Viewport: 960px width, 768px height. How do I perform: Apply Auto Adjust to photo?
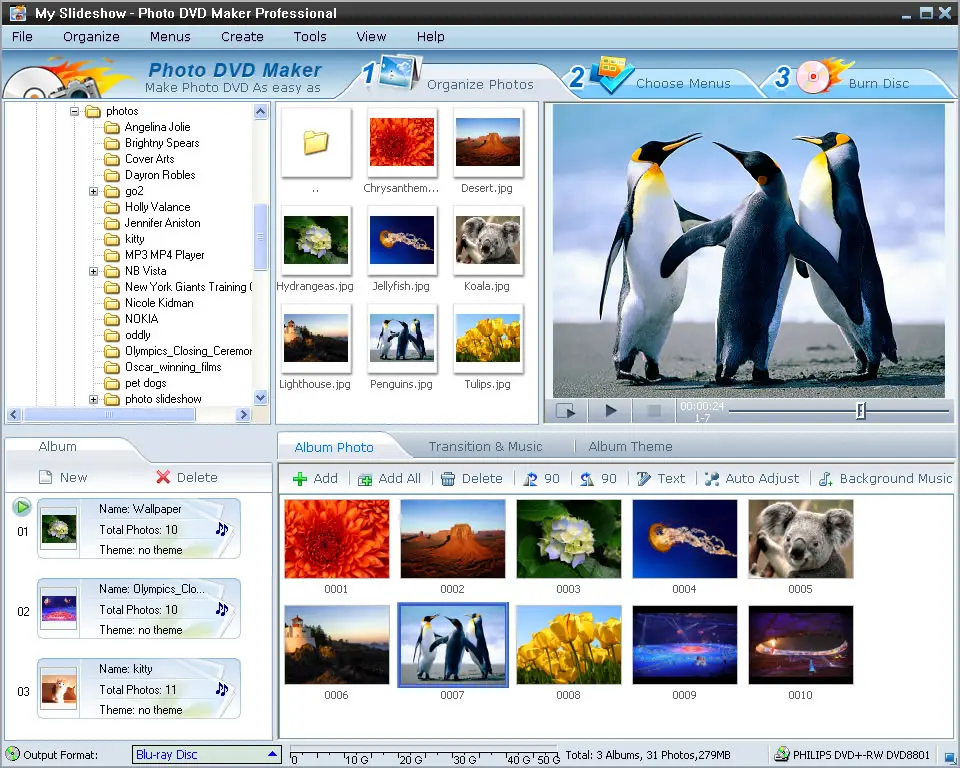[x=712, y=479]
